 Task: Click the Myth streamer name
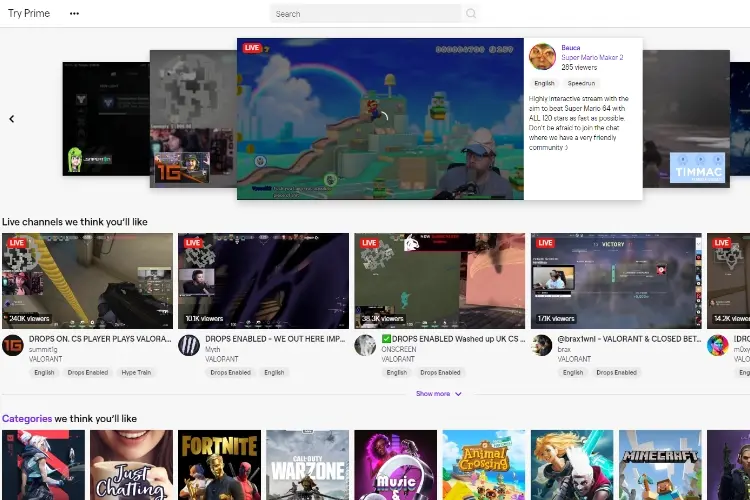pyautogui.click(x=212, y=349)
